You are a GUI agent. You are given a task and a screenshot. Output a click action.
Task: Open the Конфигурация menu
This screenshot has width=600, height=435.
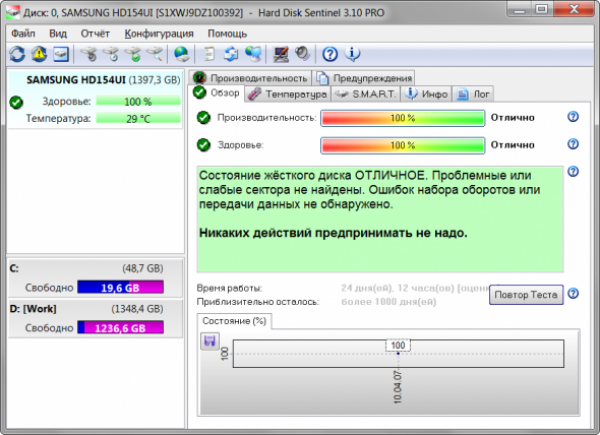point(152,32)
